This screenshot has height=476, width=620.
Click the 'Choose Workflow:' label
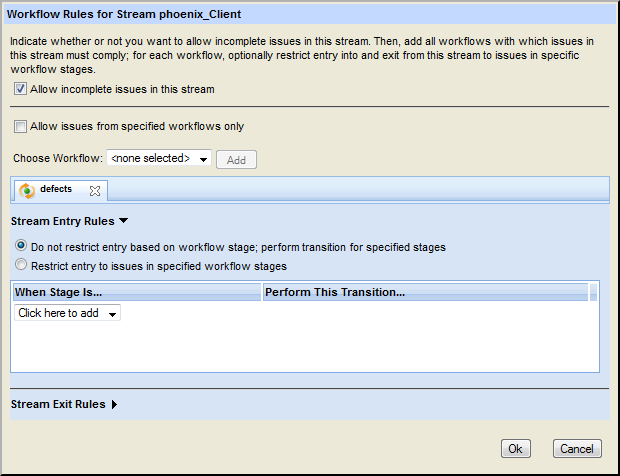(x=57, y=159)
